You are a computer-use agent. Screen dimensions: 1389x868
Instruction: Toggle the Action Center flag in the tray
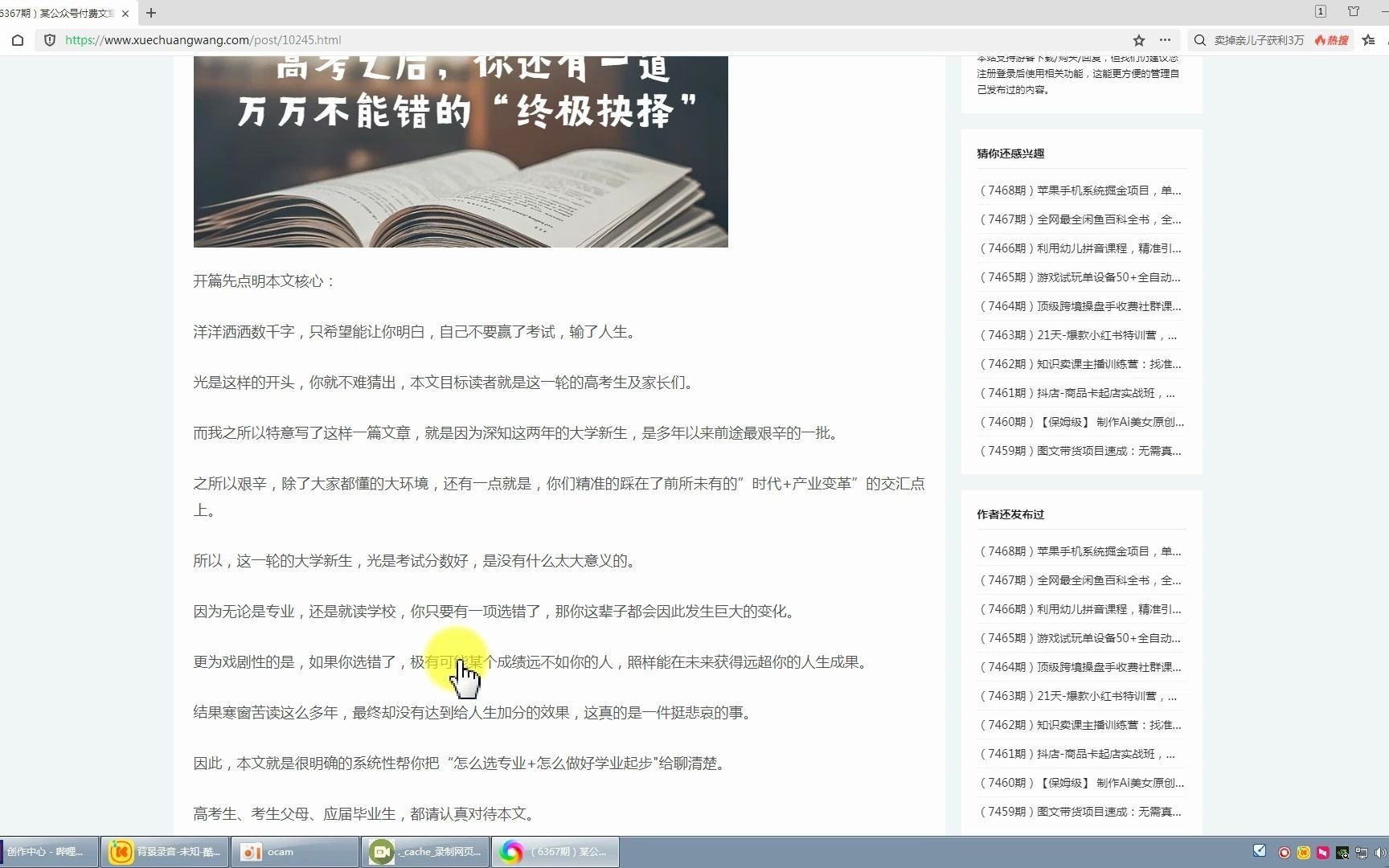coord(1322,854)
